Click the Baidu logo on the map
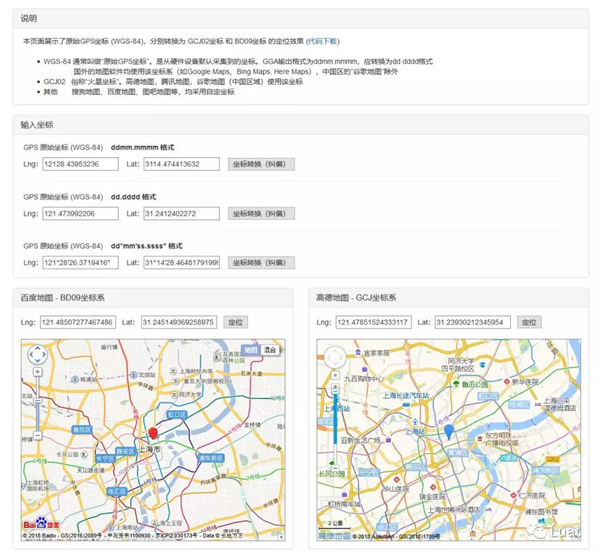Viewport: 600px width, 556px height. [41, 523]
